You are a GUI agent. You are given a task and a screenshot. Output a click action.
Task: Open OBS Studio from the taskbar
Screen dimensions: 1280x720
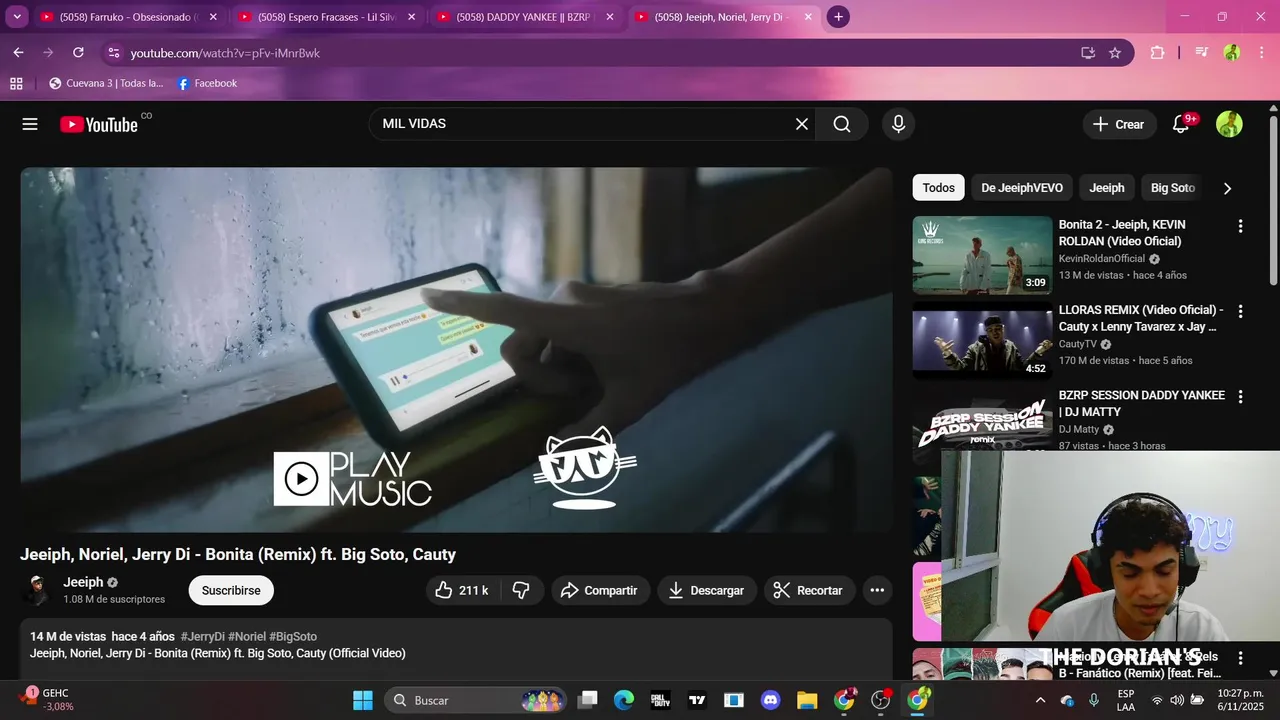coord(881,700)
